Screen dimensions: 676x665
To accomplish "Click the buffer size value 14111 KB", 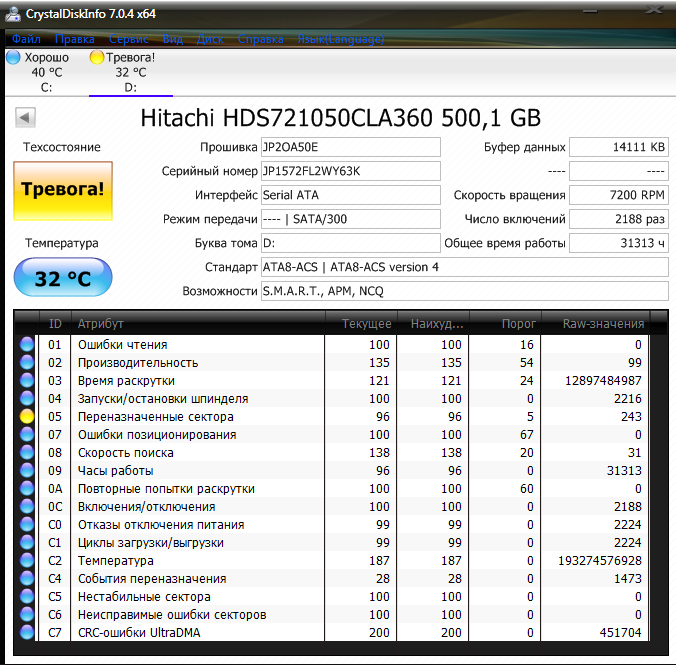I will [619, 147].
